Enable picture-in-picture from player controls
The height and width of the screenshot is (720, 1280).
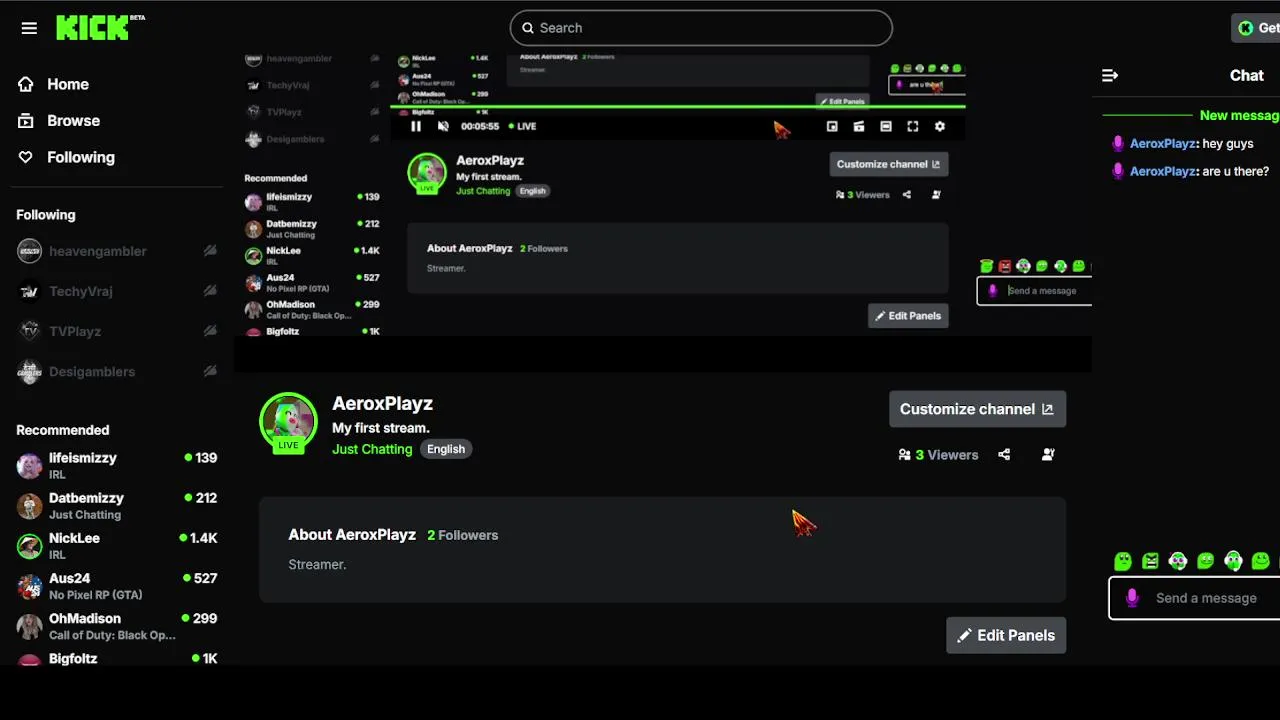coord(832,126)
